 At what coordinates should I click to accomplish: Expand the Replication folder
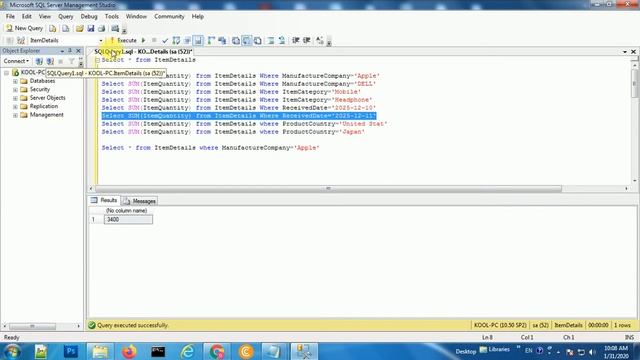[x=16, y=107]
